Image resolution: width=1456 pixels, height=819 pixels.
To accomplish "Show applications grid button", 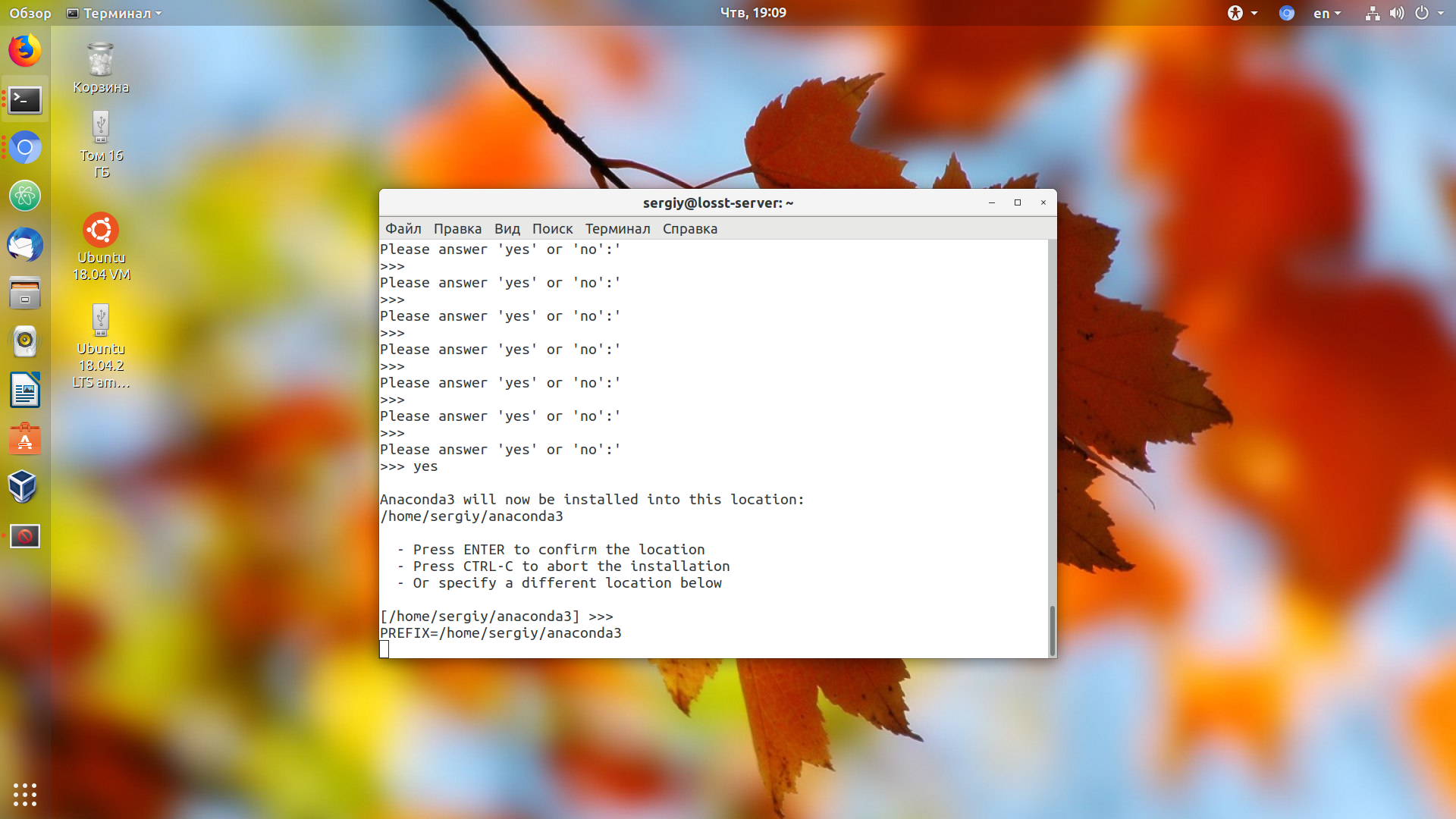I will tap(25, 794).
